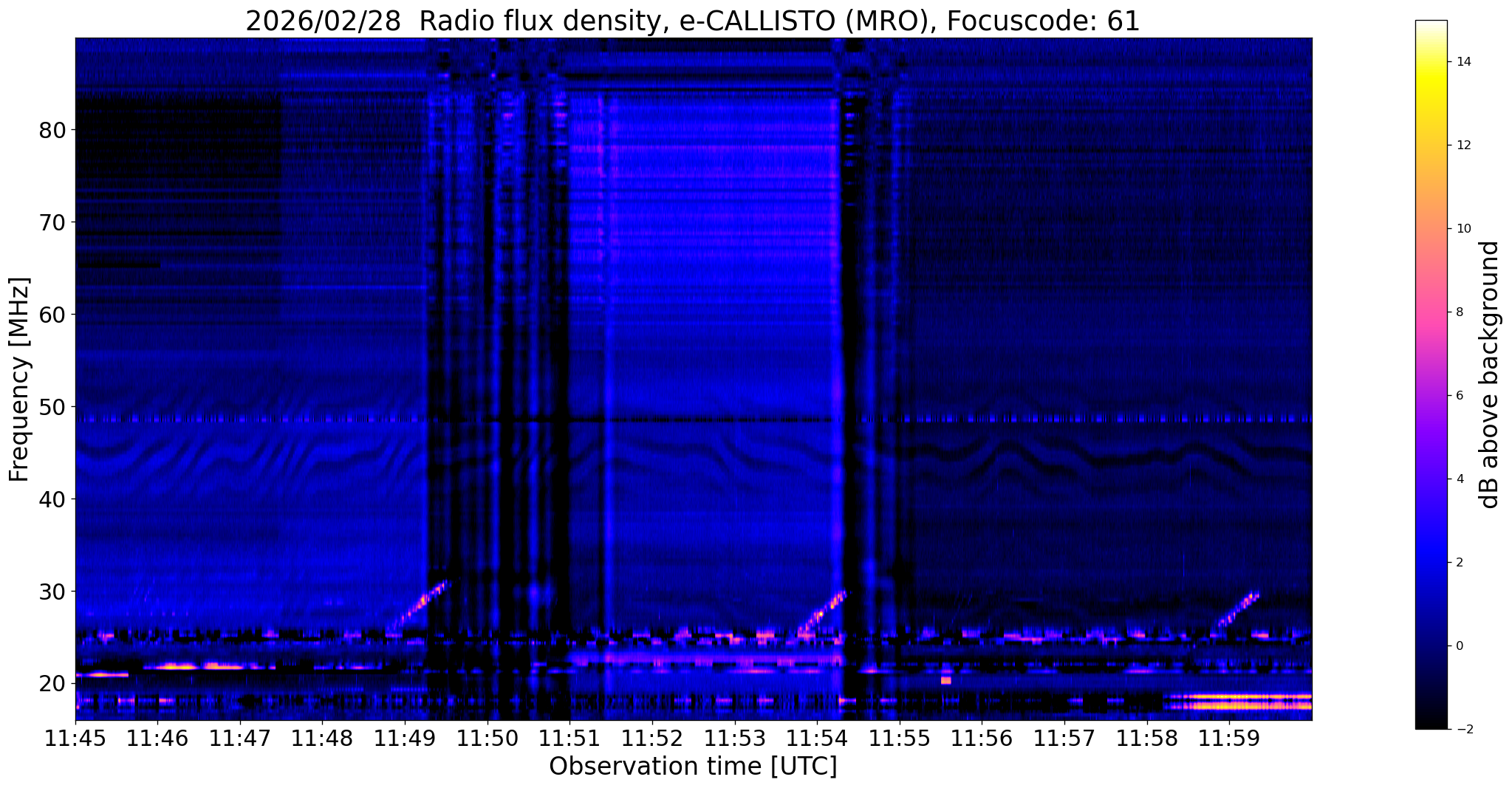Click the colorbar tick label 8
Viewport: 1512px width, 788px height.
[1459, 312]
